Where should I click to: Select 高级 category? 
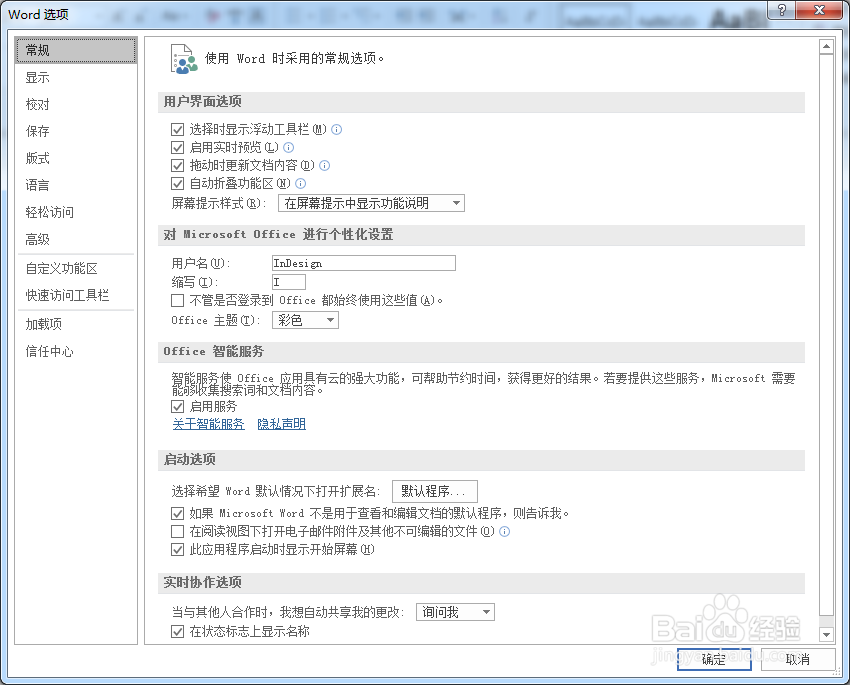[76, 239]
